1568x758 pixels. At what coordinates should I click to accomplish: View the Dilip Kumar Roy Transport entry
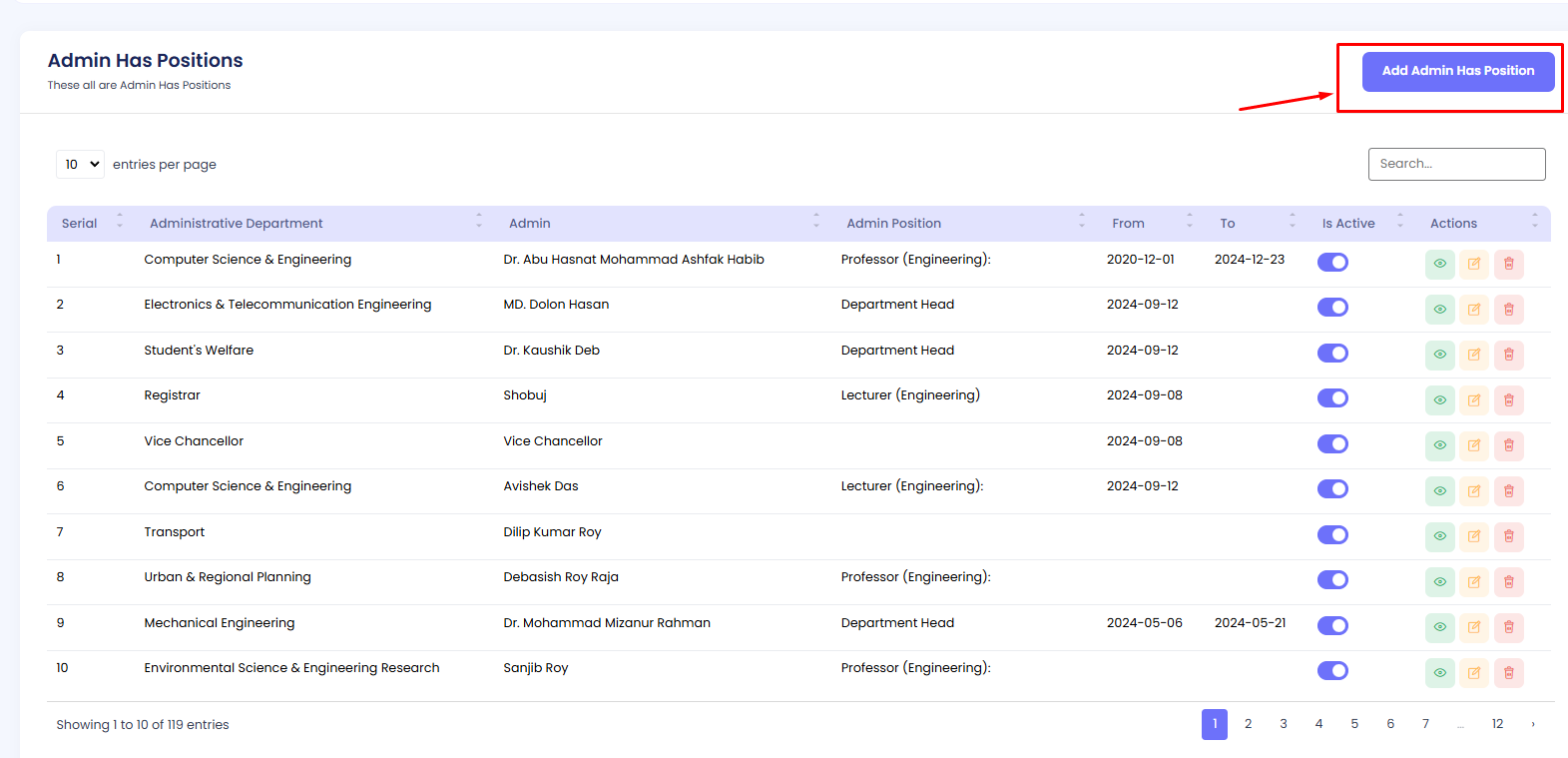click(x=1439, y=536)
